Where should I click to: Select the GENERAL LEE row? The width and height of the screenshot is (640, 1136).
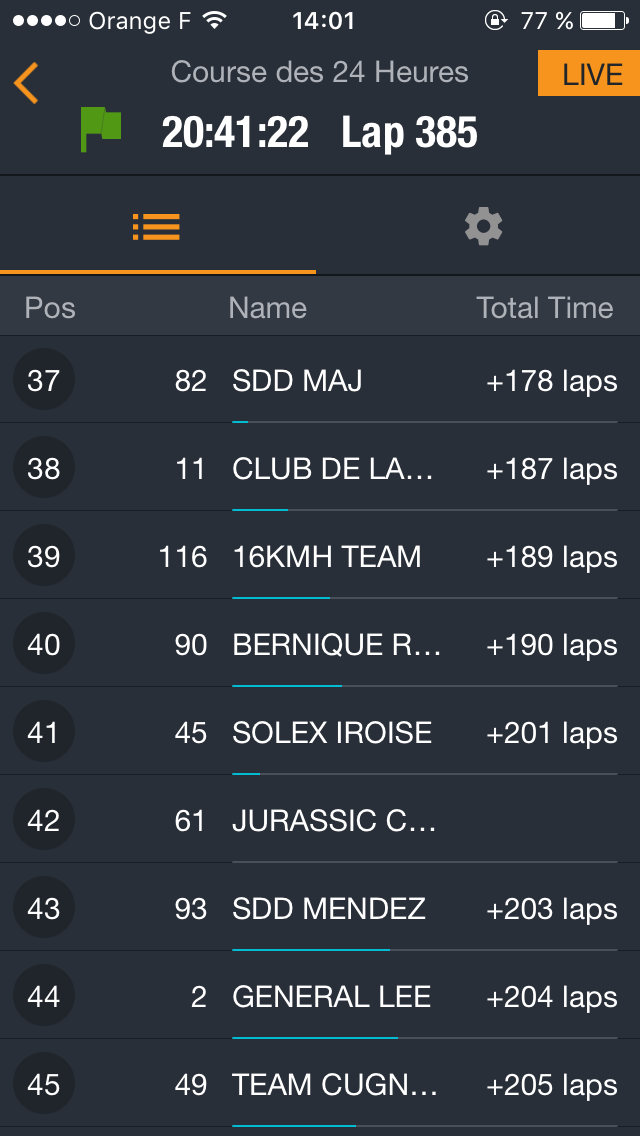(x=331, y=997)
